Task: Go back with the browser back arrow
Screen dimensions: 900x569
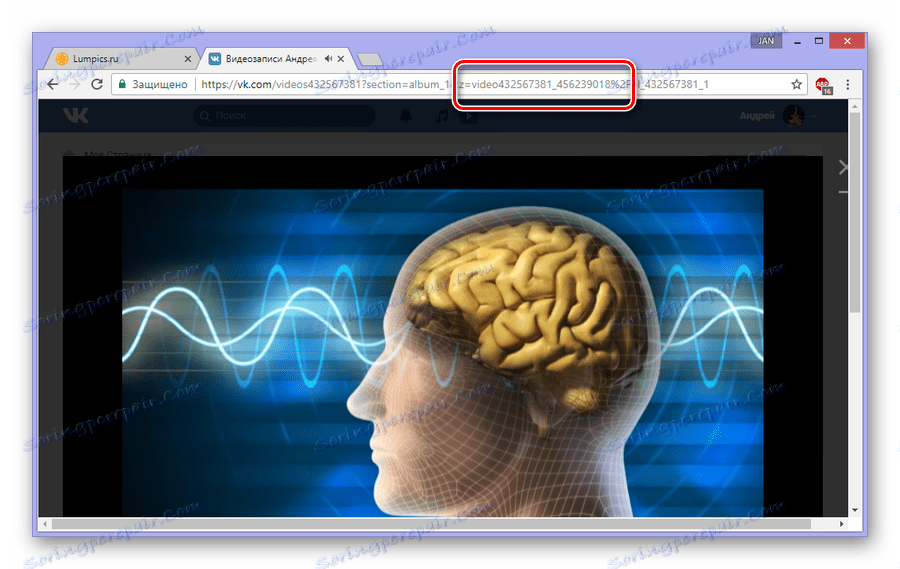Action: click(x=52, y=84)
